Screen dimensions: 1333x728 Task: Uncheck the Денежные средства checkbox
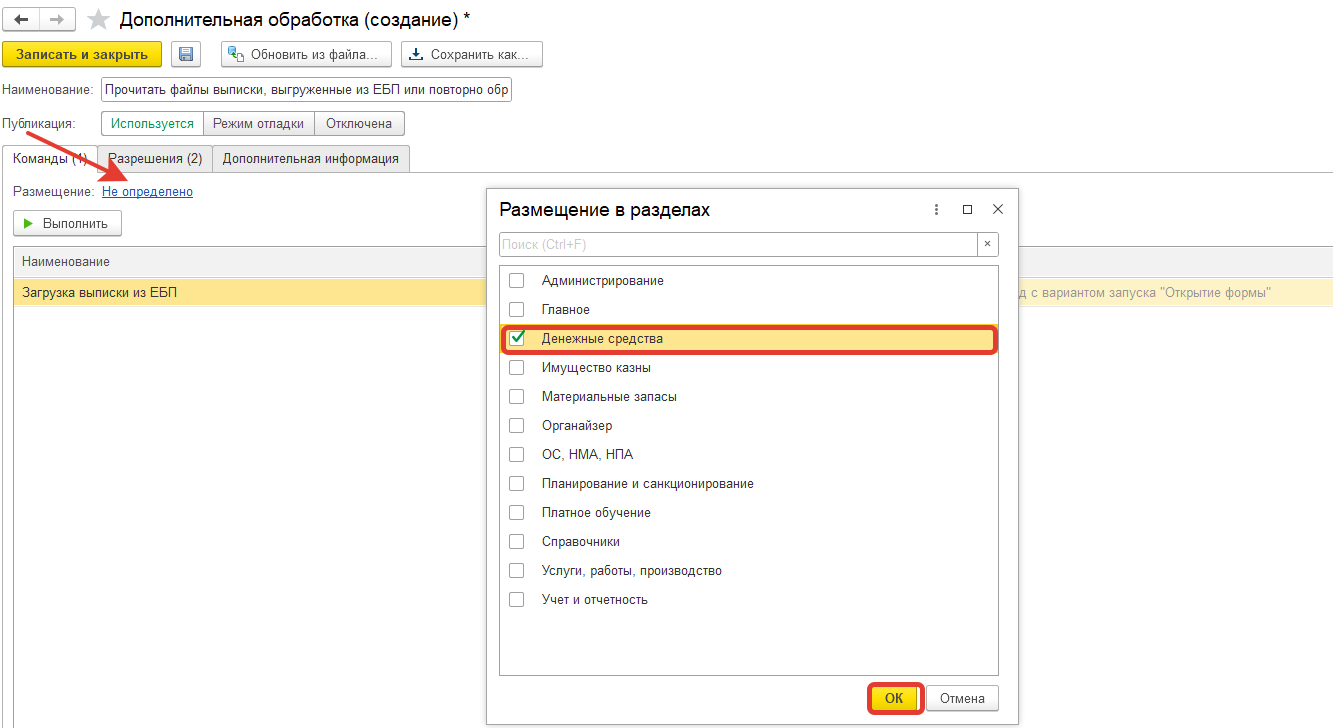[x=517, y=339]
